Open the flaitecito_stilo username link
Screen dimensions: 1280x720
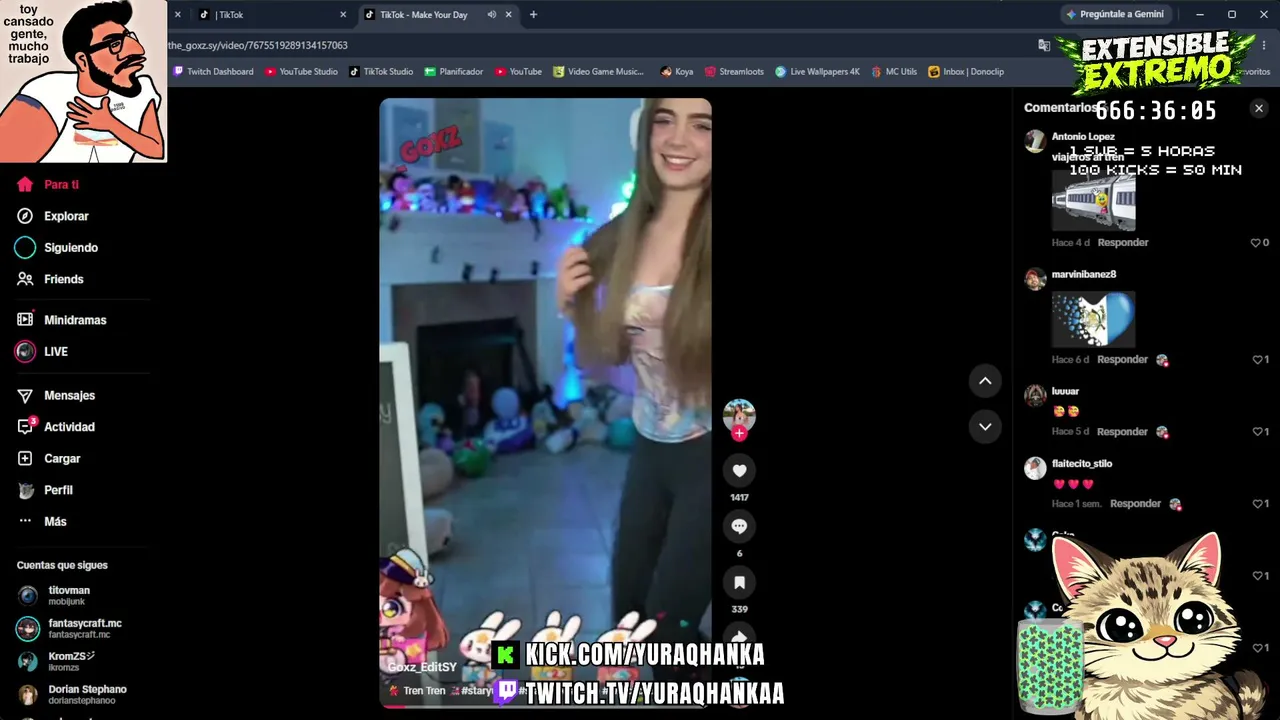[x=1082, y=464]
